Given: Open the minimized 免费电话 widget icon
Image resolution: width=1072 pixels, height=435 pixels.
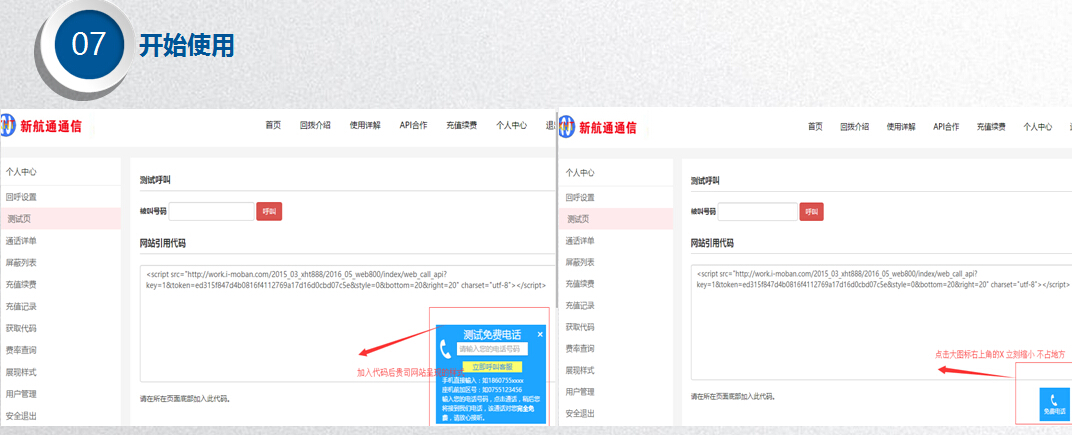Looking at the screenshot, I should coord(1054,404).
